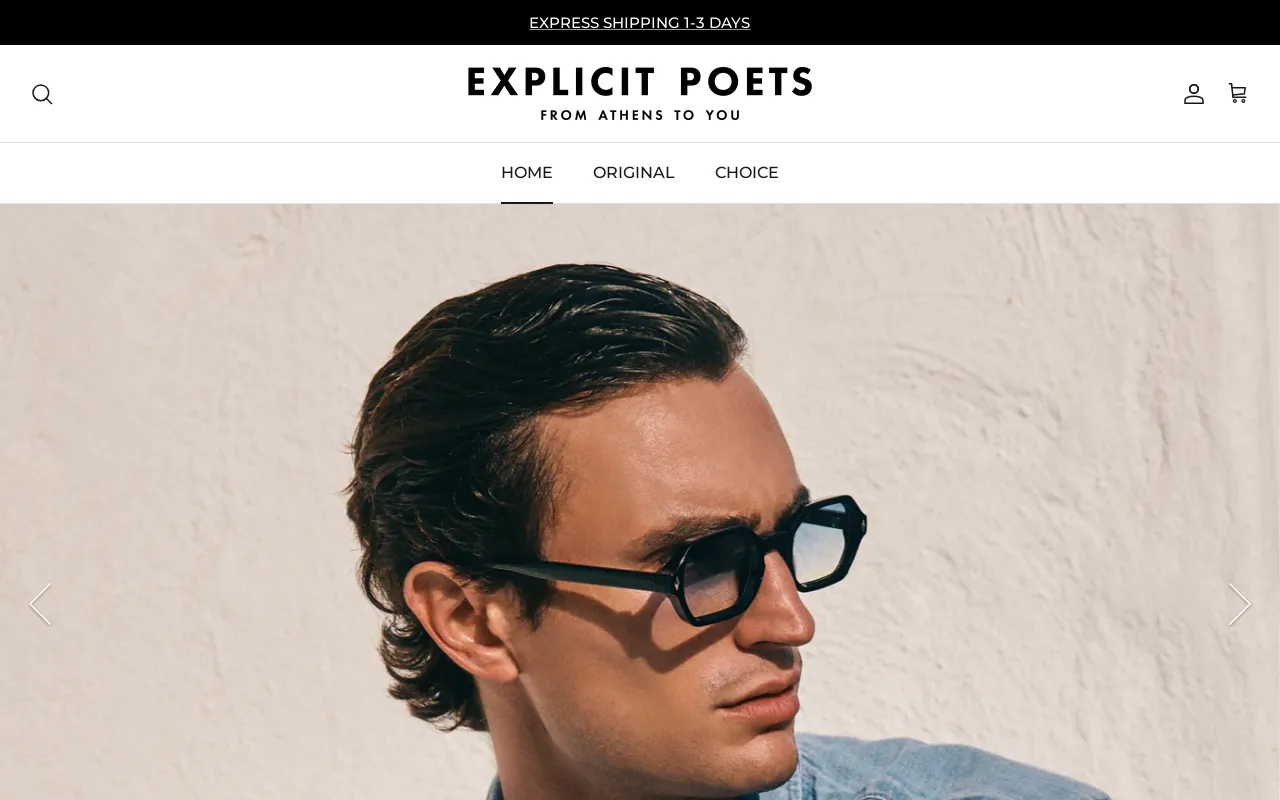View the shopping cart icon
The height and width of the screenshot is (800, 1280).
(x=1237, y=93)
